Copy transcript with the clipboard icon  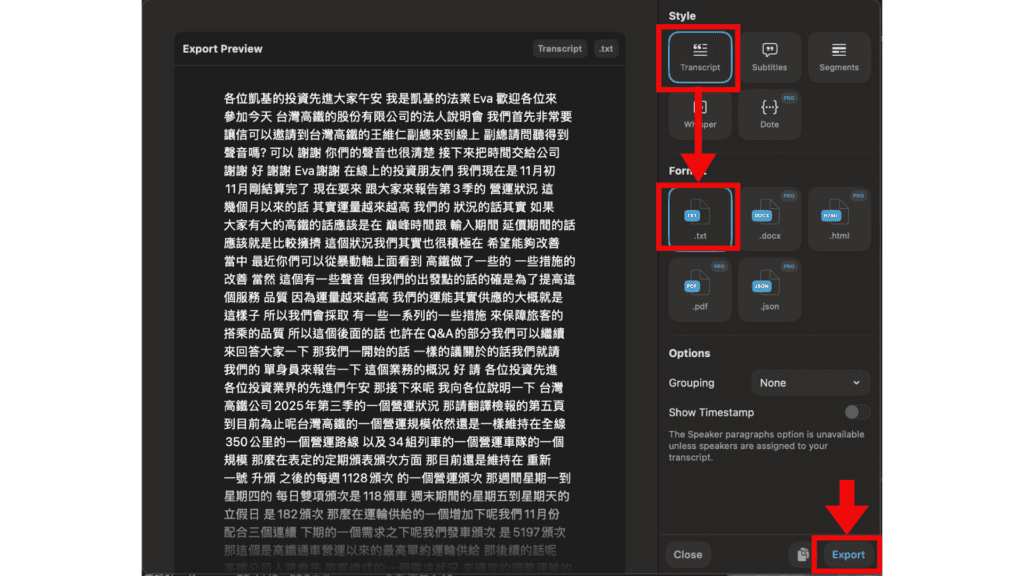[802, 554]
